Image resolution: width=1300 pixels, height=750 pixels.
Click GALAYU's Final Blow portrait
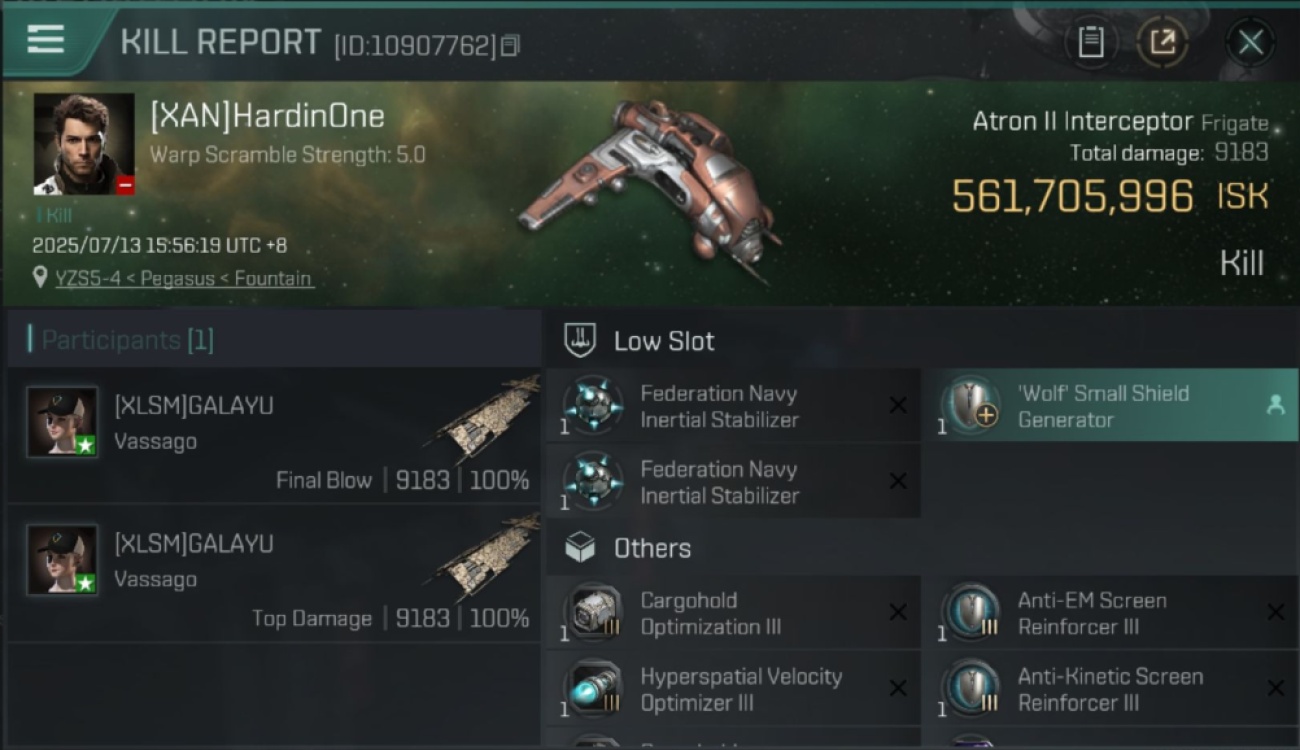pos(62,422)
